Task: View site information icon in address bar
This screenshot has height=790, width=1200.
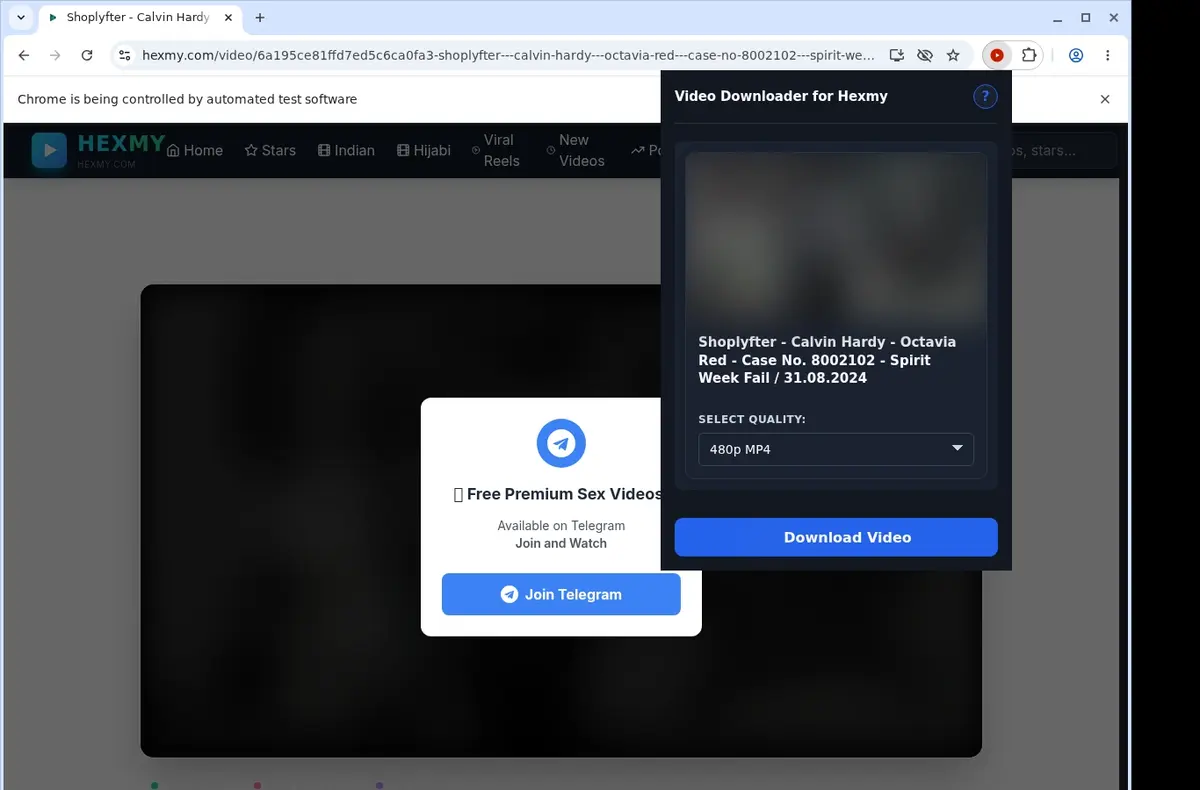Action: coord(124,56)
